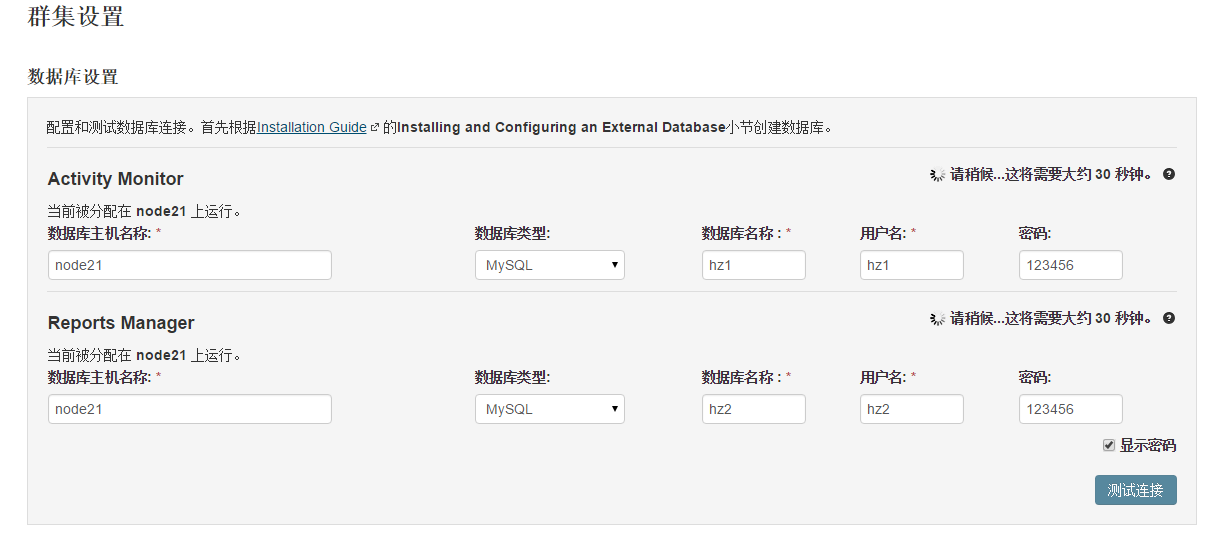Click Reports Manager database host field node21
This screenshot has height=537, width=1216.
[x=190, y=409]
